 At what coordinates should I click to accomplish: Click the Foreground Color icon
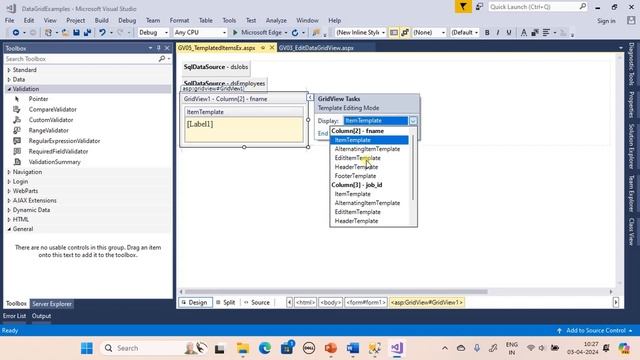pyautogui.click(x=523, y=32)
